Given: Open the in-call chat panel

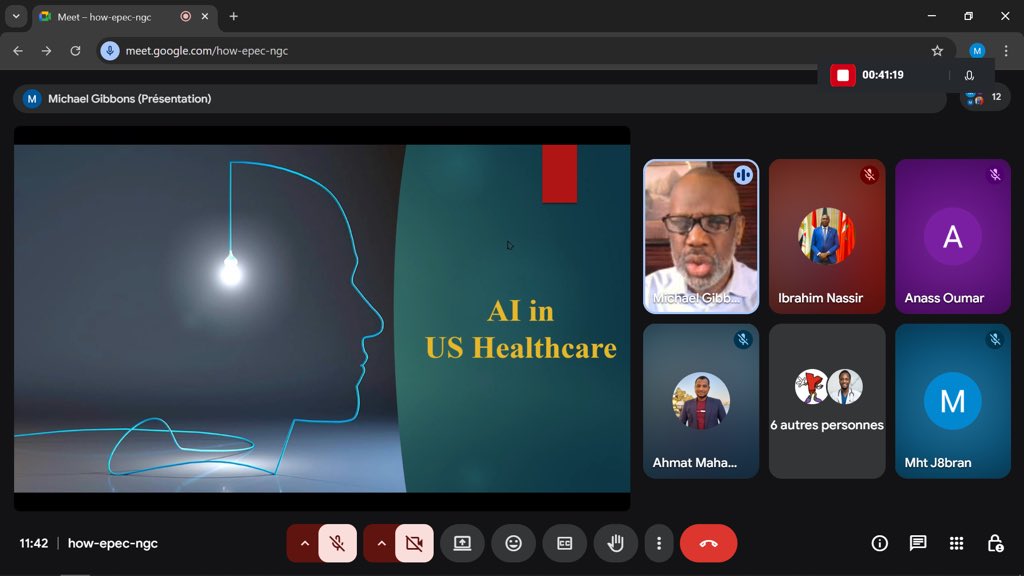Looking at the screenshot, I should pos(917,543).
